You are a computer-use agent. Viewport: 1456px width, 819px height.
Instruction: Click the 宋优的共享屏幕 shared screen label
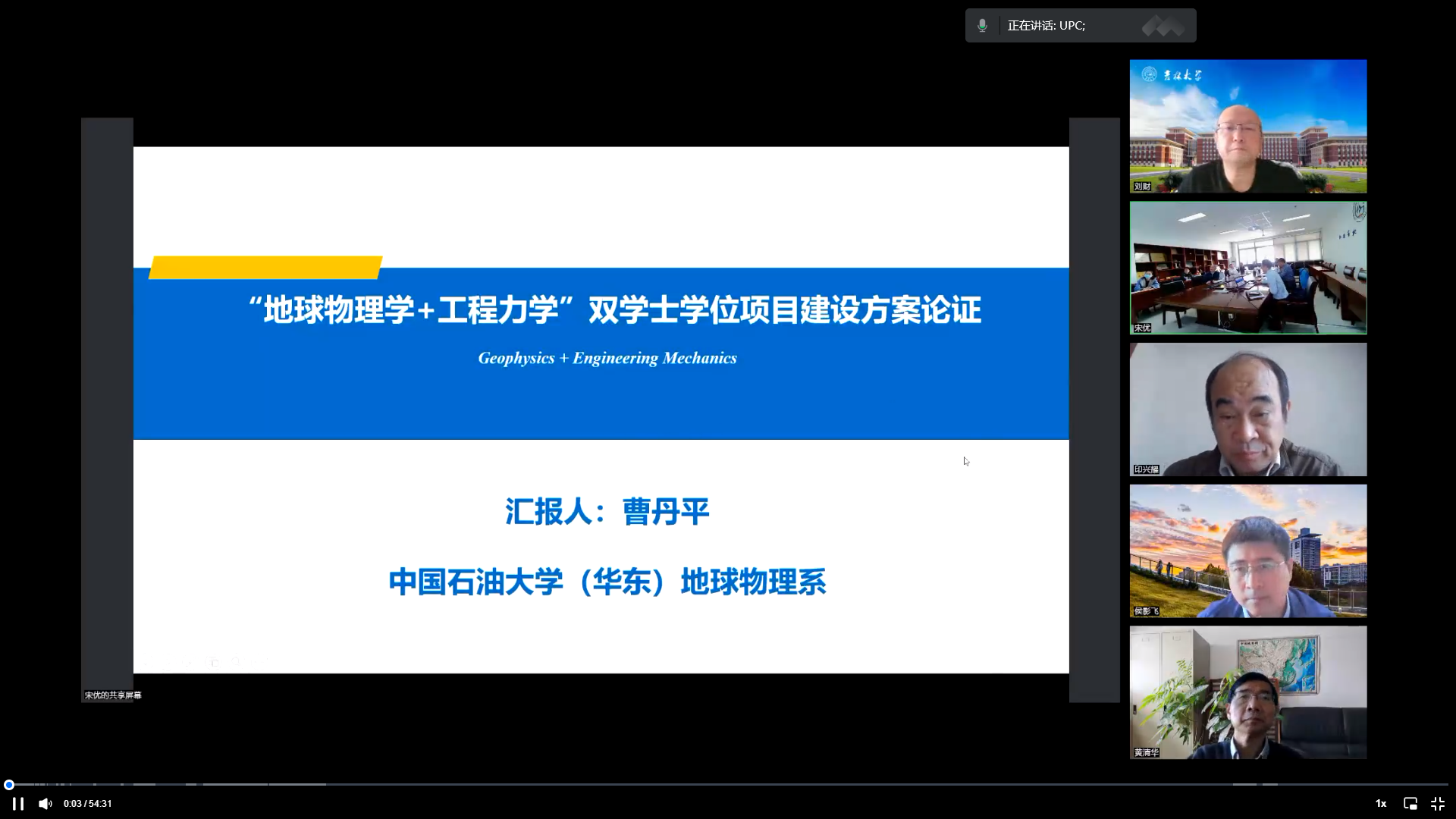[112, 695]
